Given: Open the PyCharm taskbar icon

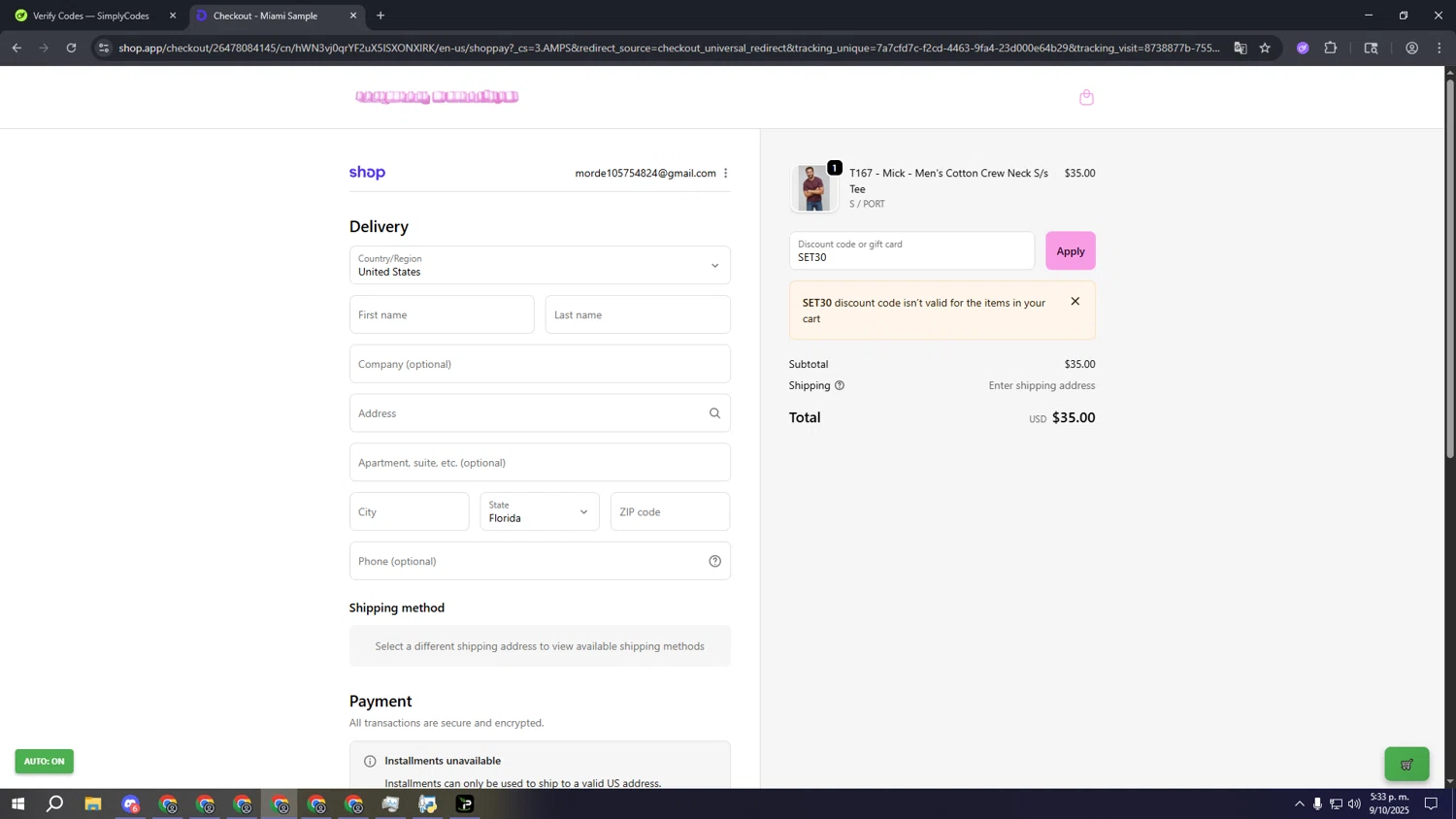Looking at the screenshot, I should tap(465, 803).
